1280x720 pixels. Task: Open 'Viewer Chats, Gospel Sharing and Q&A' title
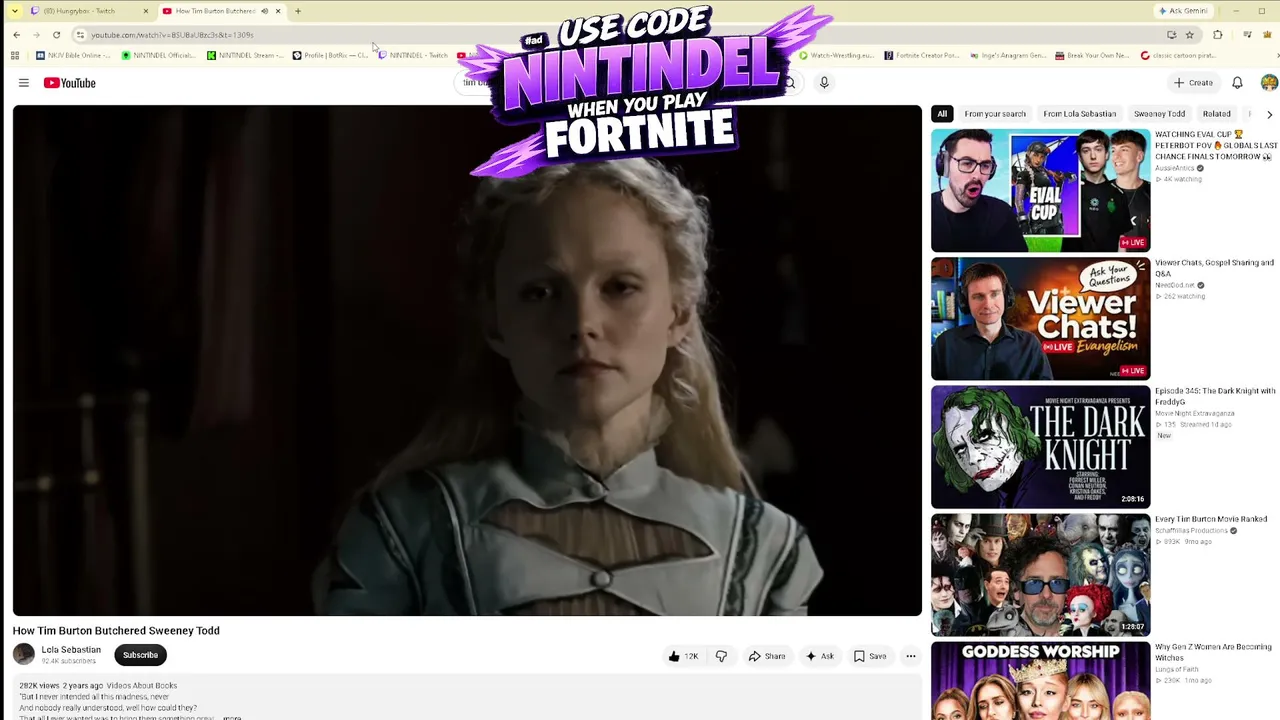point(1214,268)
